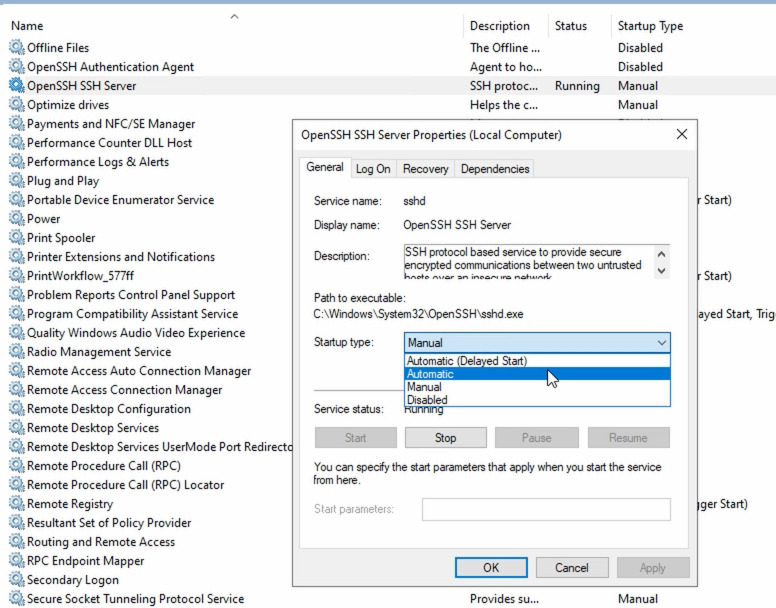776x608 pixels.
Task: Choose Automatic (Delayed Start) from the startup list
Action: pos(537,361)
